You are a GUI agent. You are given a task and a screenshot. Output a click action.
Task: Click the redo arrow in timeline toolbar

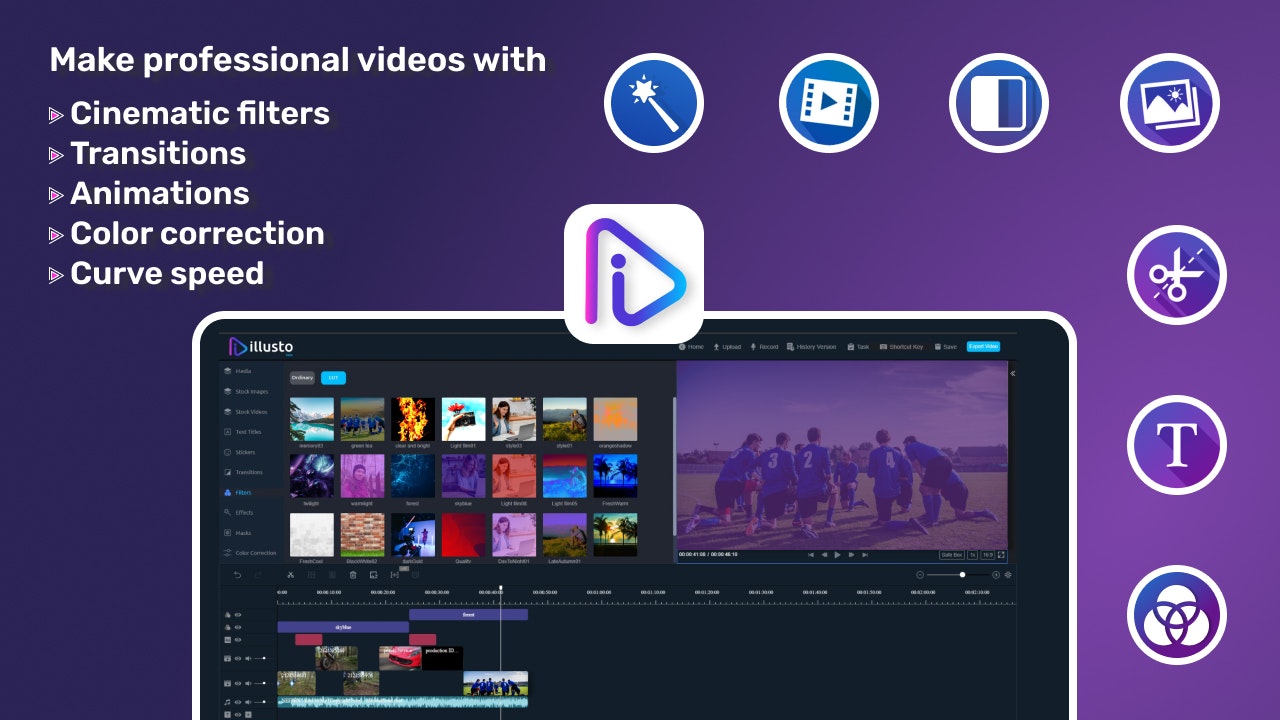[x=258, y=575]
